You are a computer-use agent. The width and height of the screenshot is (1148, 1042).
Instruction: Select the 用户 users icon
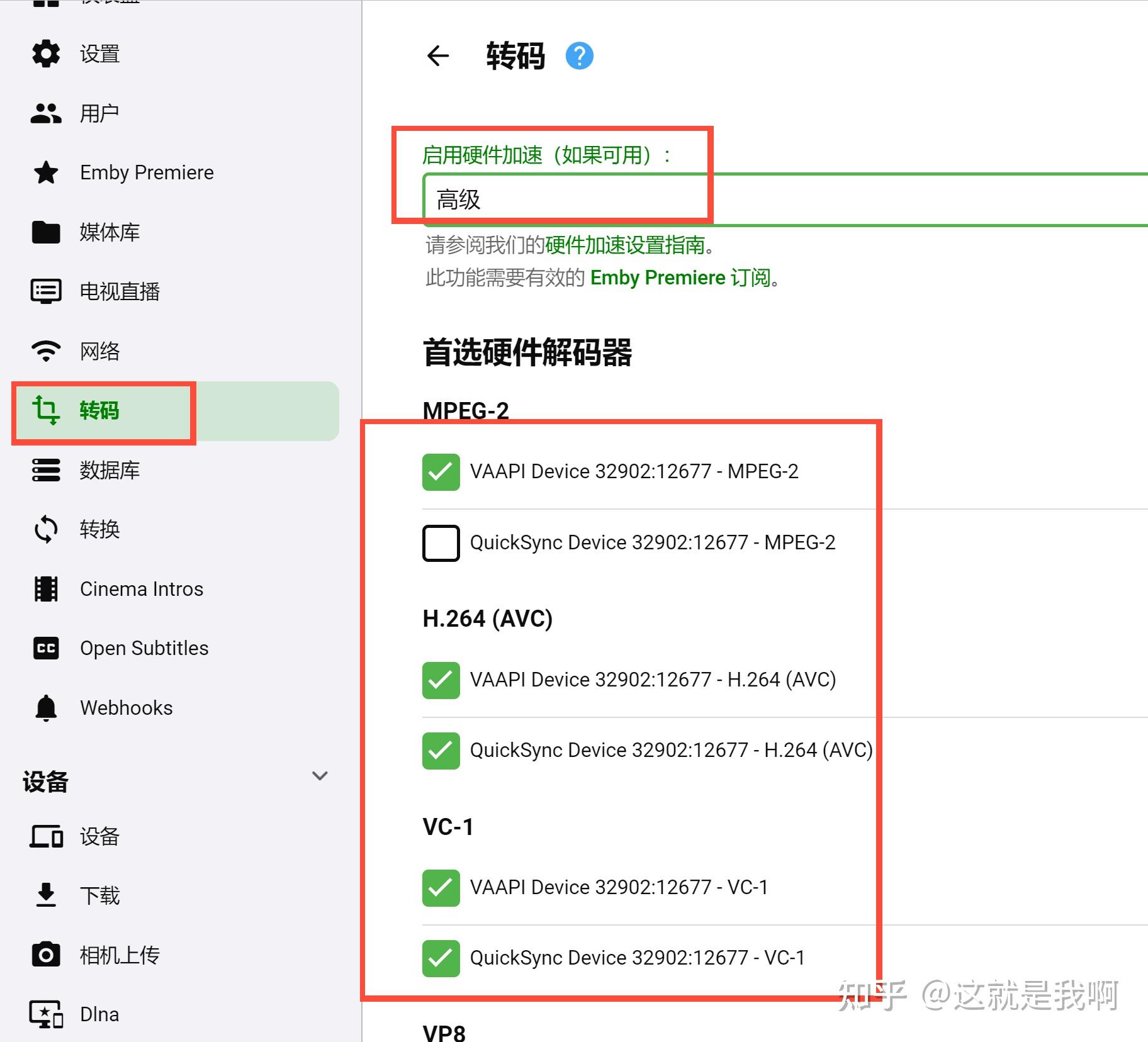(45, 113)
